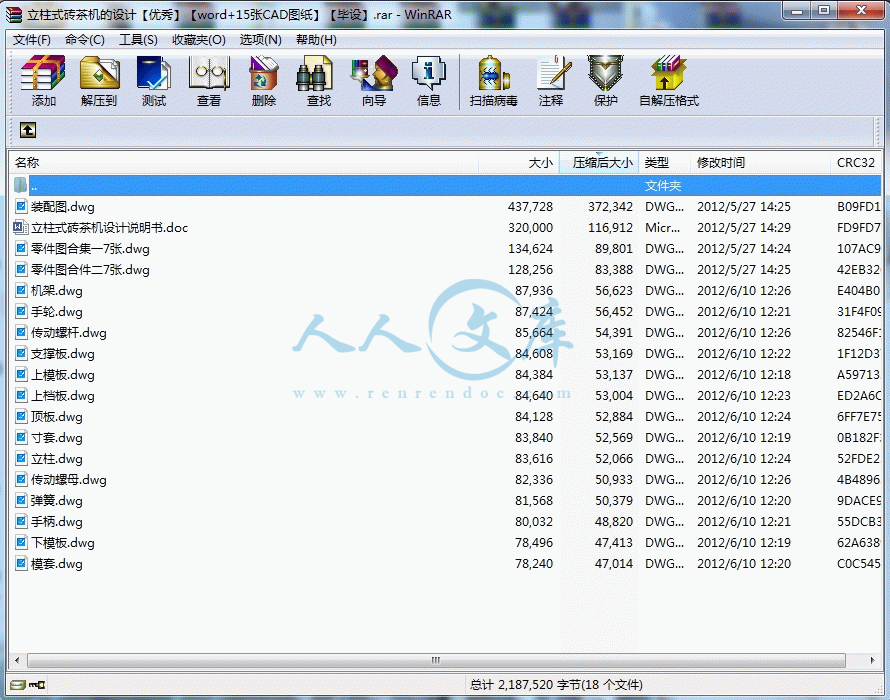
Task: Open the 选项(N) menu
Action: click(x=261, y=40)
